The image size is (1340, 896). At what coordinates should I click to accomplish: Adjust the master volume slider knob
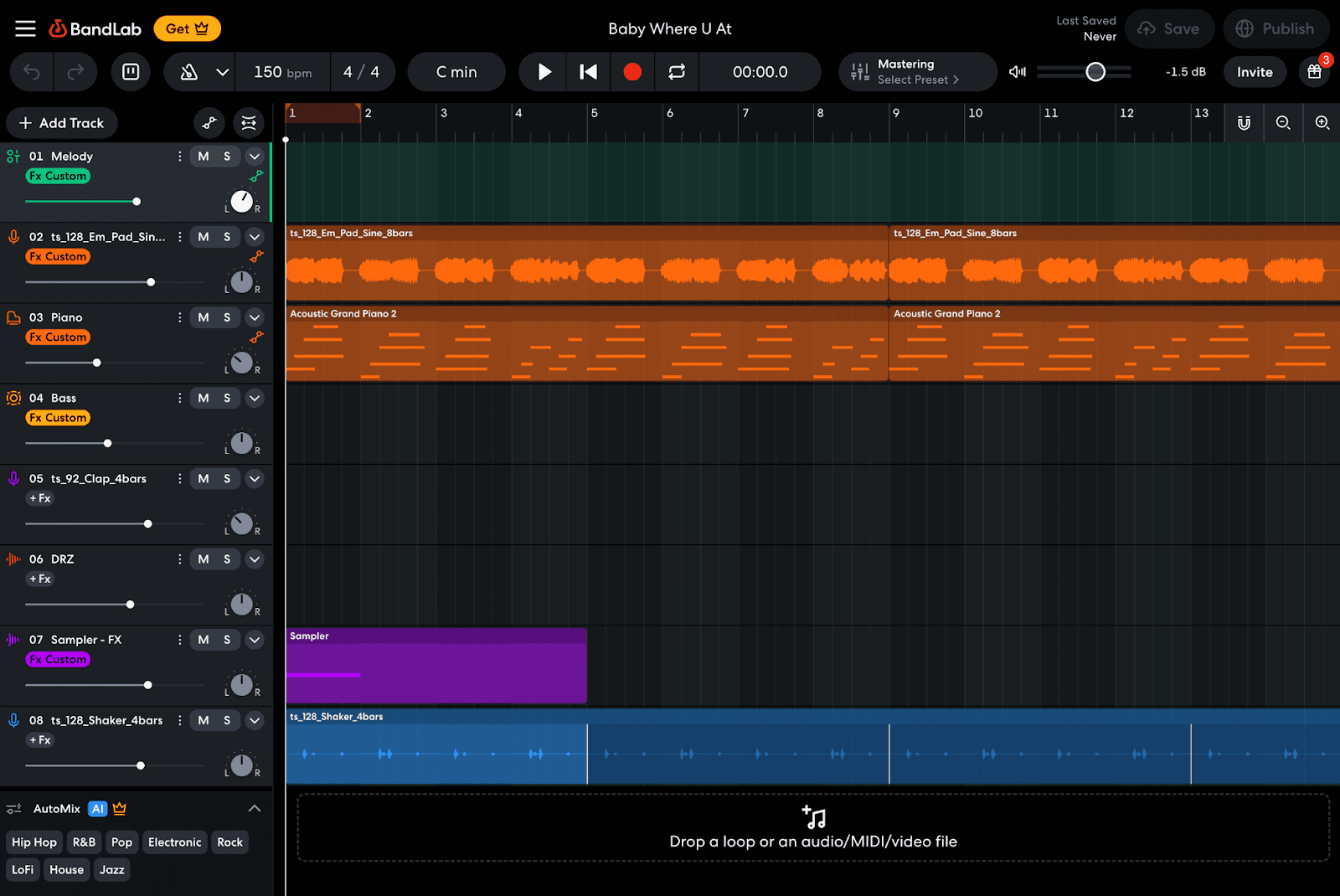click(1095, 72)
